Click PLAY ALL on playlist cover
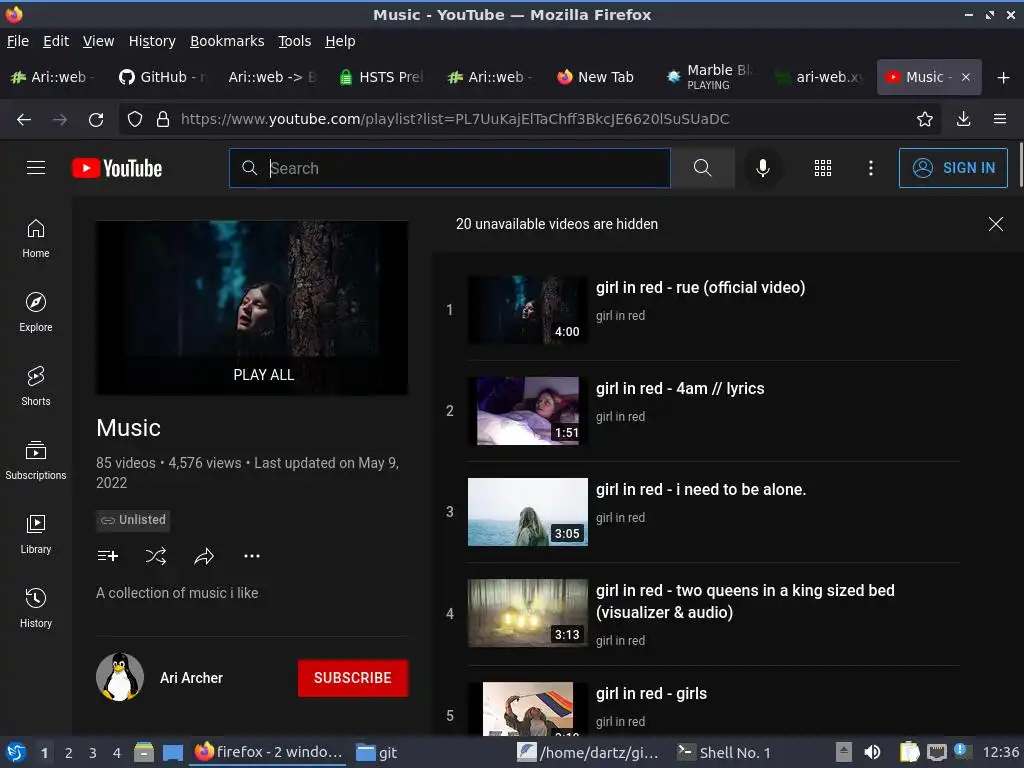Image resolution: width=1024 pixels, height=768 pixels. [264, 375]
